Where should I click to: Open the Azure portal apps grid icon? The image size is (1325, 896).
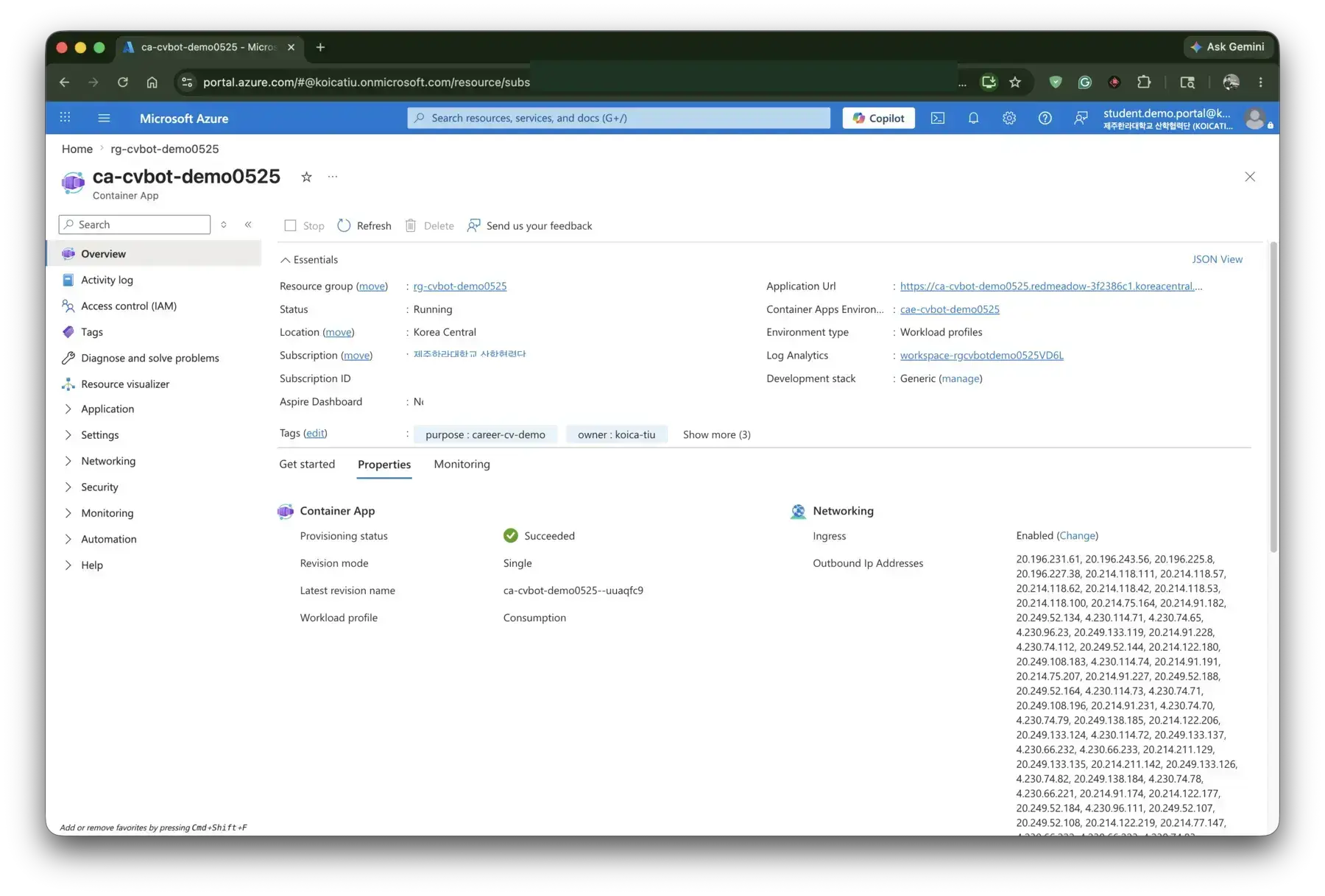click(x=65, y=118)
